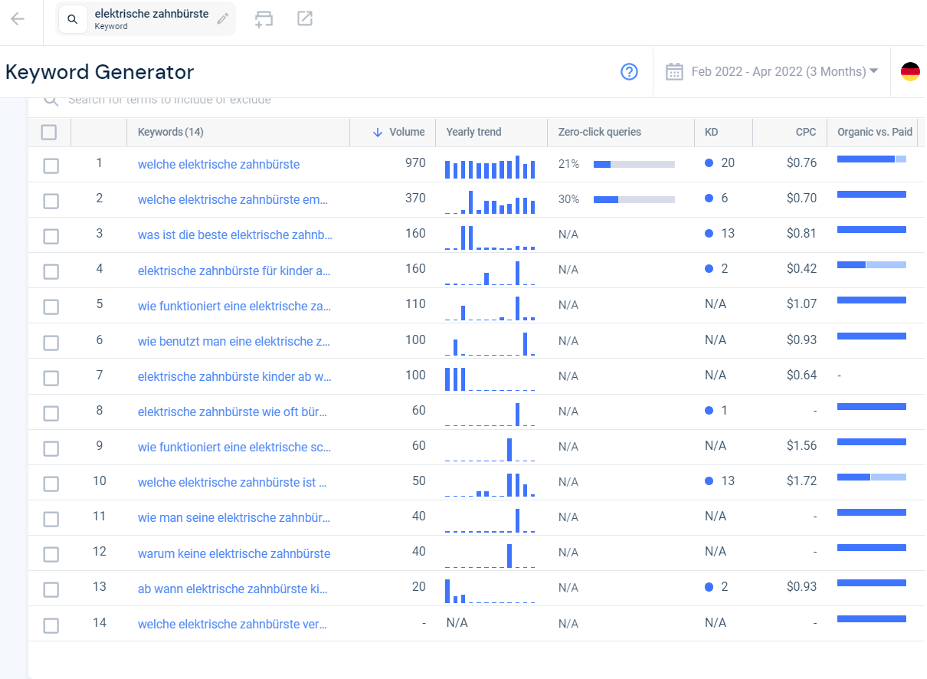Click the magnifier in the include/exclude search

pos(51,100)
